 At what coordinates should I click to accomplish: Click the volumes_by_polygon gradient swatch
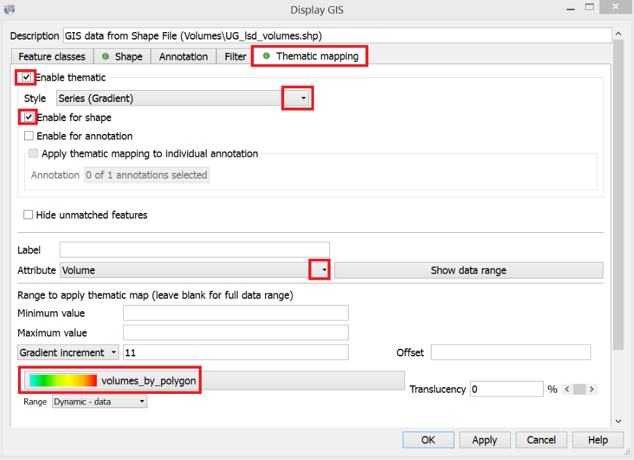click(63, 380)
